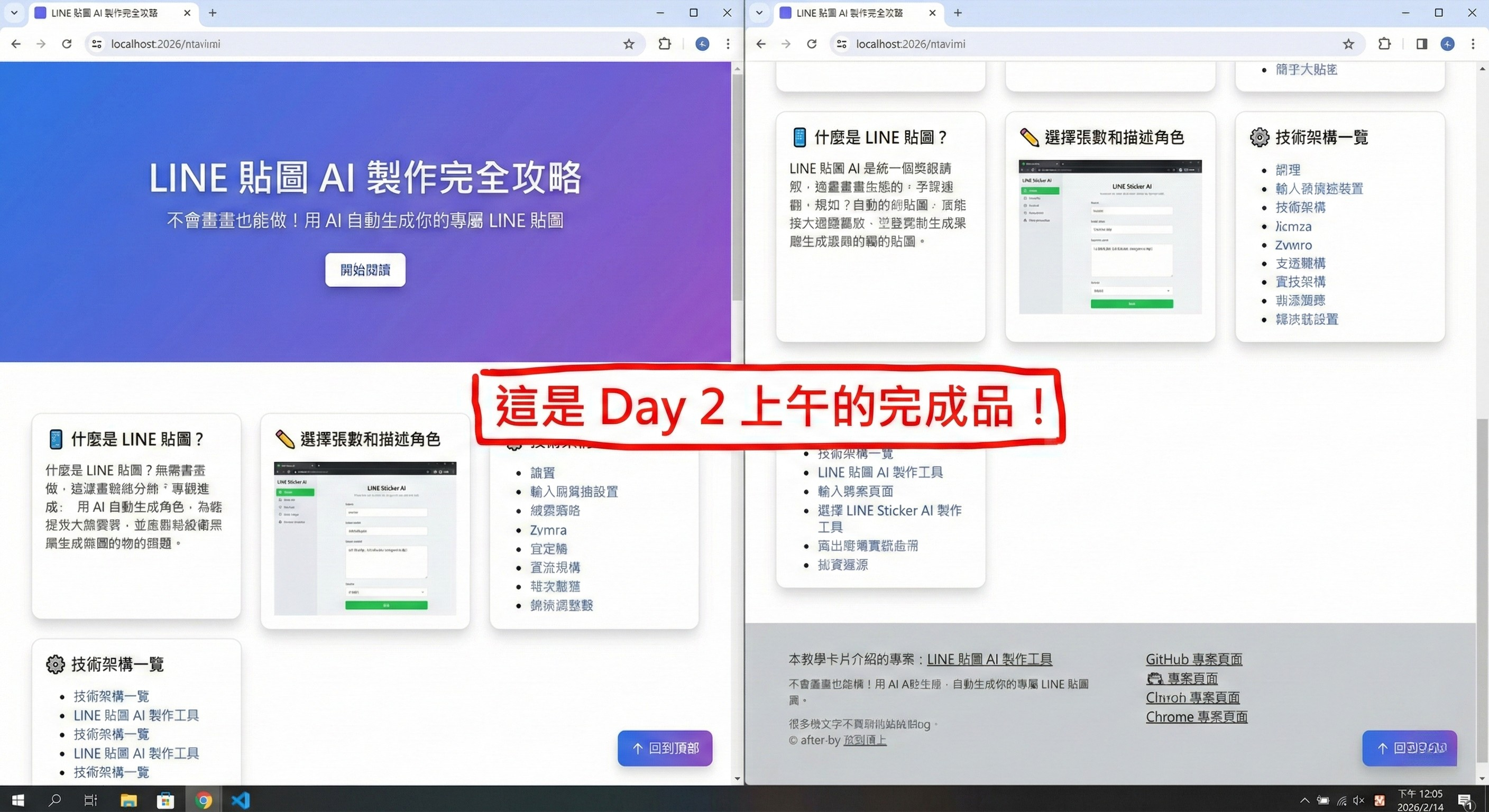The image size is (1489, 812).
Task: Click the back arrow in the right window
Action: point(761,44)
